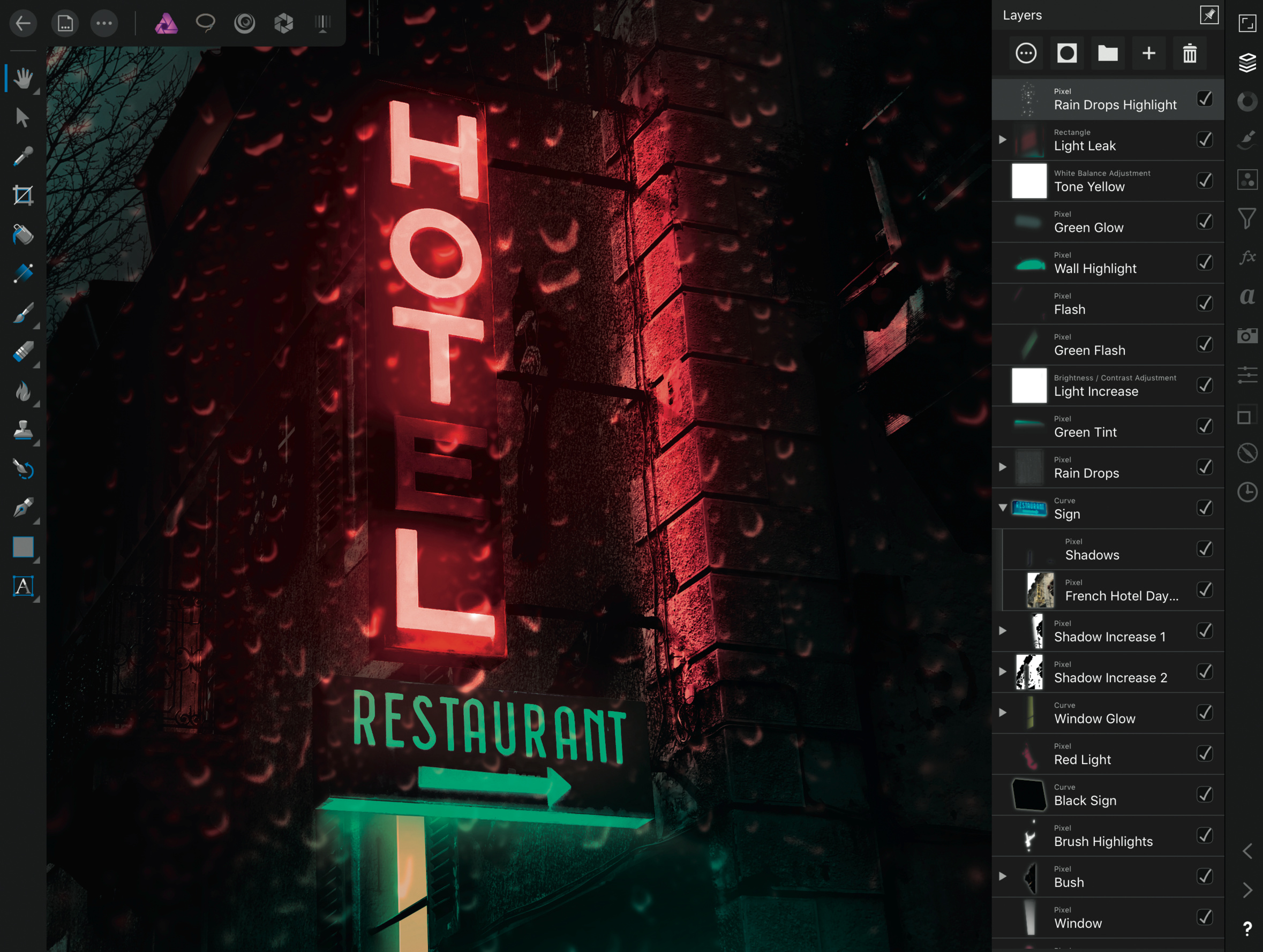The height and width of the screenshot is (952, 1263).
Task: Open the Liquify persona icon
Action: click(244, 24)
